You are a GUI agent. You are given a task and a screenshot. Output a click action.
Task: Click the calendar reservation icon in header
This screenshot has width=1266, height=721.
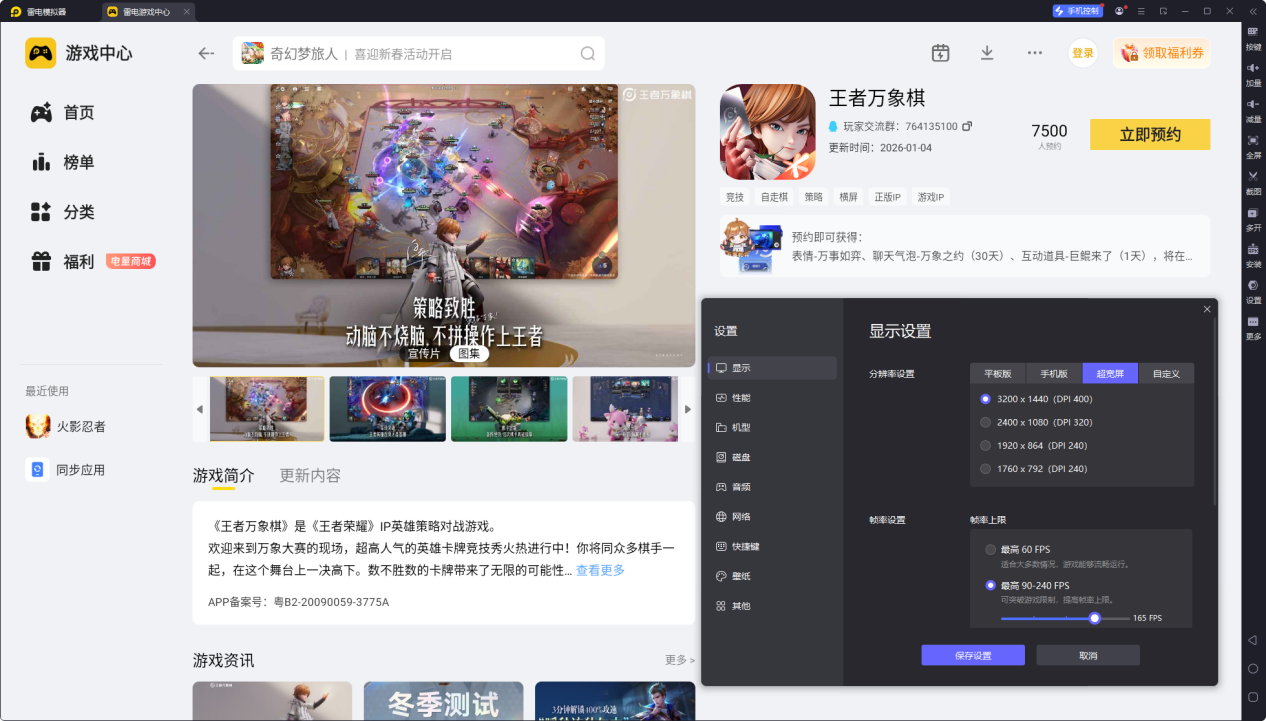click(940, 53)
